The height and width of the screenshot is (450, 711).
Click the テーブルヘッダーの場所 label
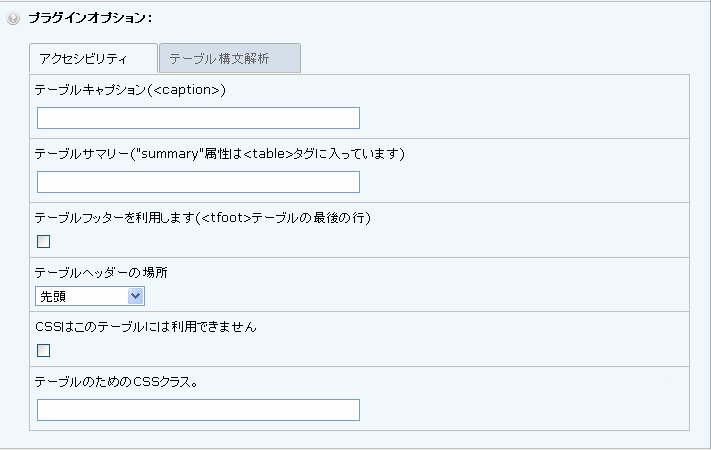(x=101, y=273)
